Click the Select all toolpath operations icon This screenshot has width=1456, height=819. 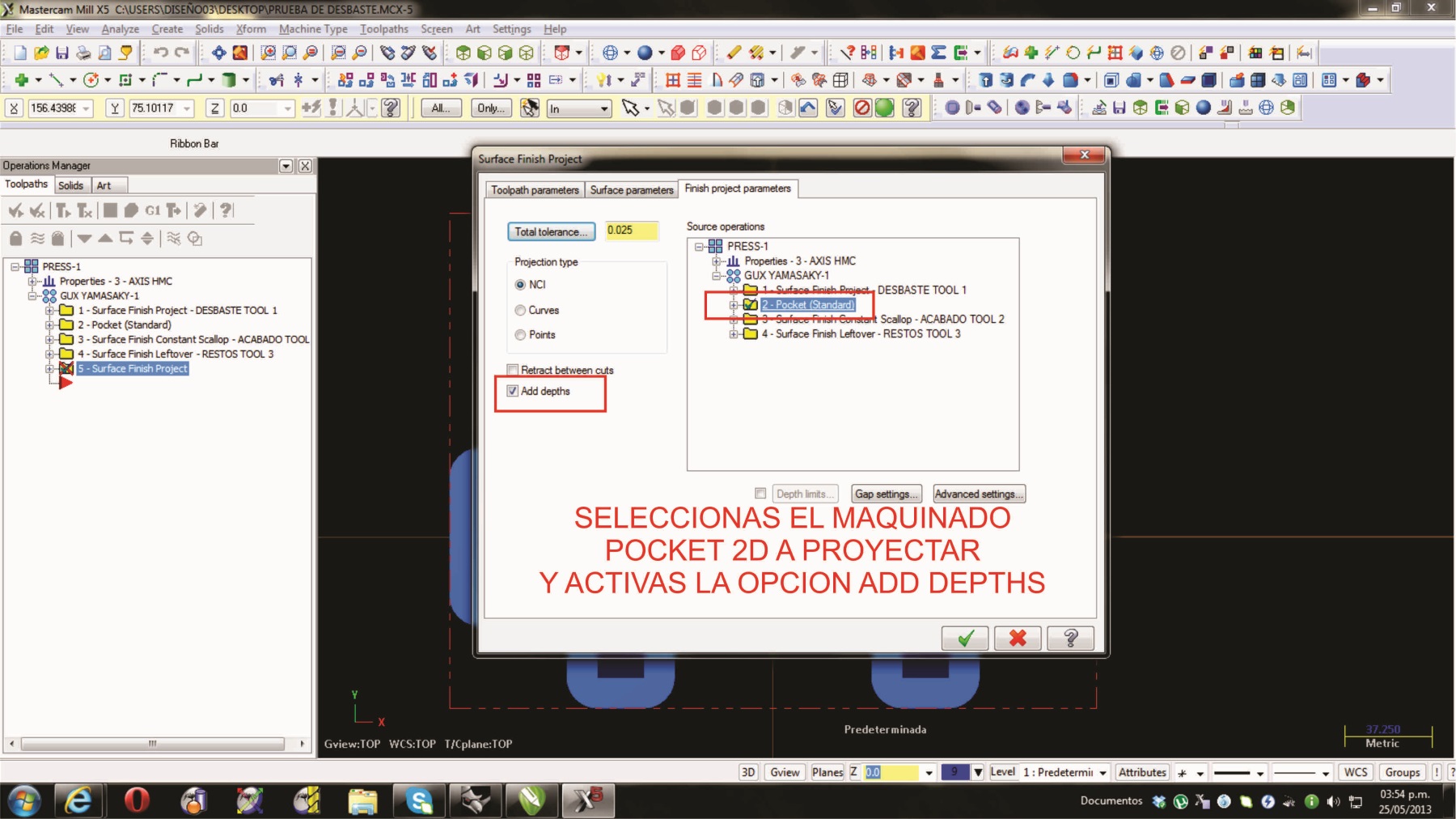click(x=15, y=210)
